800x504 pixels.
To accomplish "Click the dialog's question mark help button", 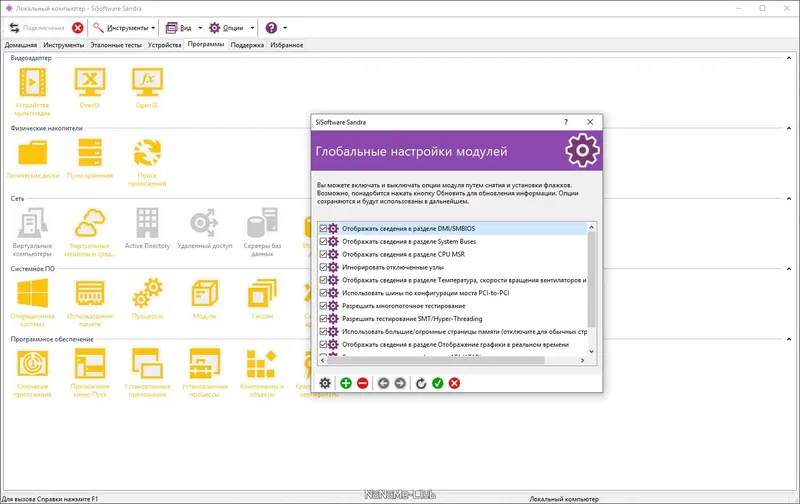I will pos(566,122).
